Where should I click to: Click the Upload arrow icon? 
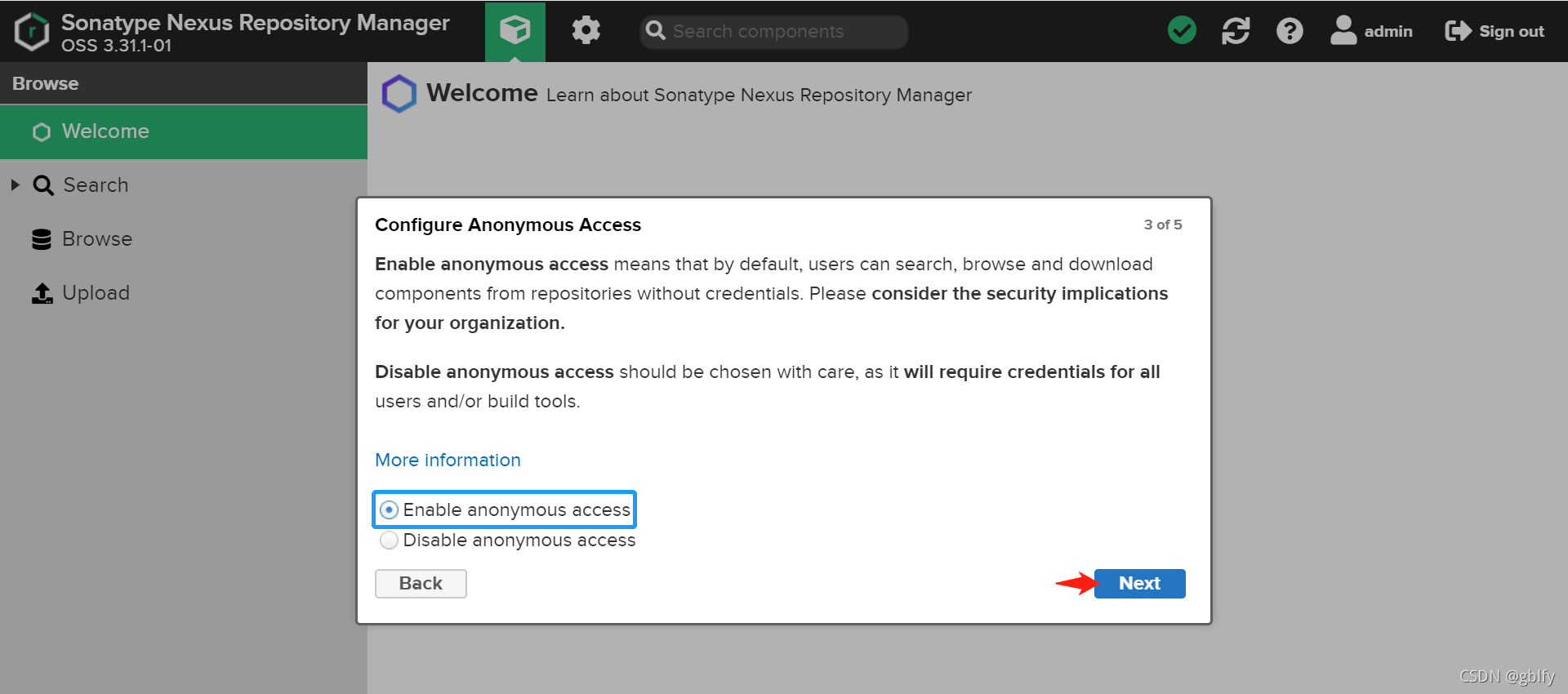click(x=42, y=293)
